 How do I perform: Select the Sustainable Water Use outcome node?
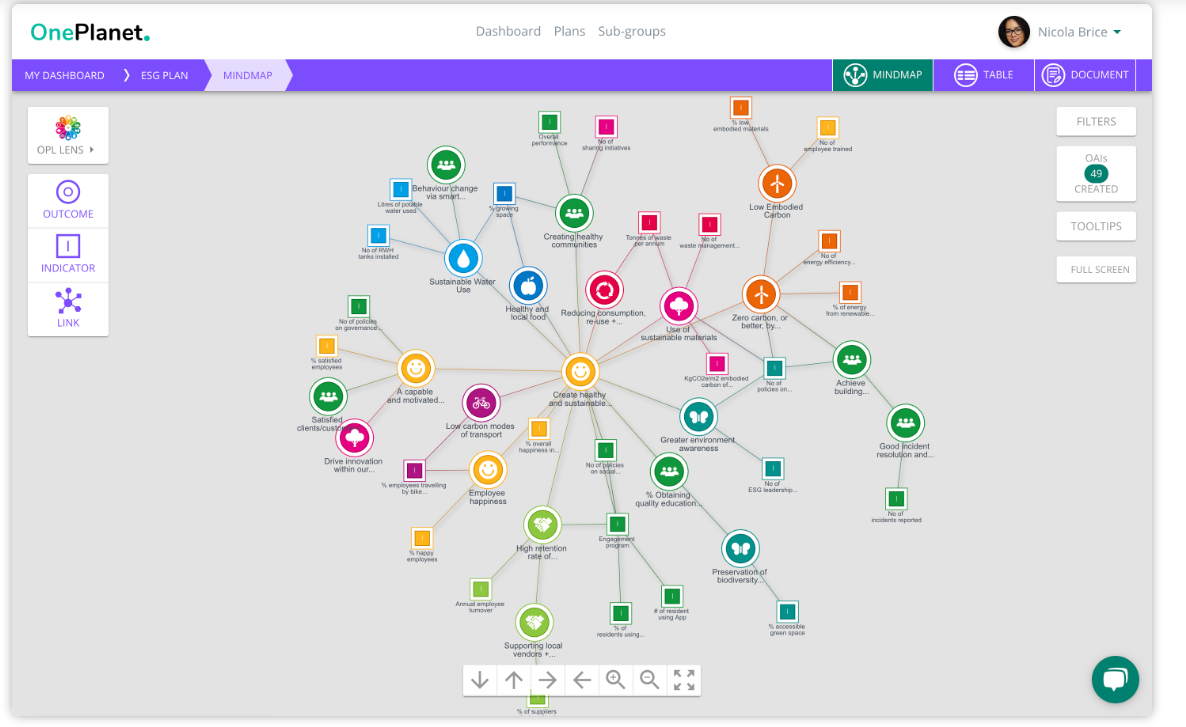pos(463,258)
